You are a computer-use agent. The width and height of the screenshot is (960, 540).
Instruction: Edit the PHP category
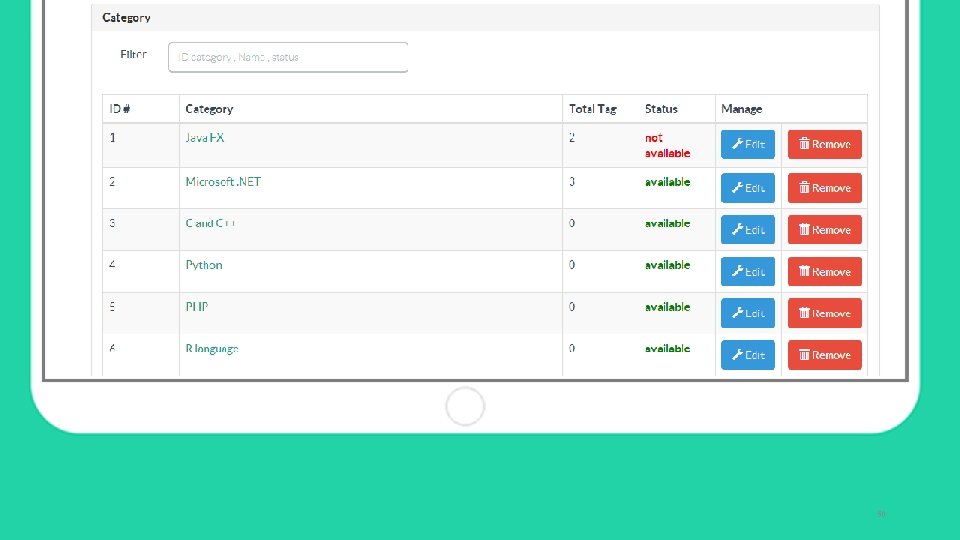[x=748, y=313]
